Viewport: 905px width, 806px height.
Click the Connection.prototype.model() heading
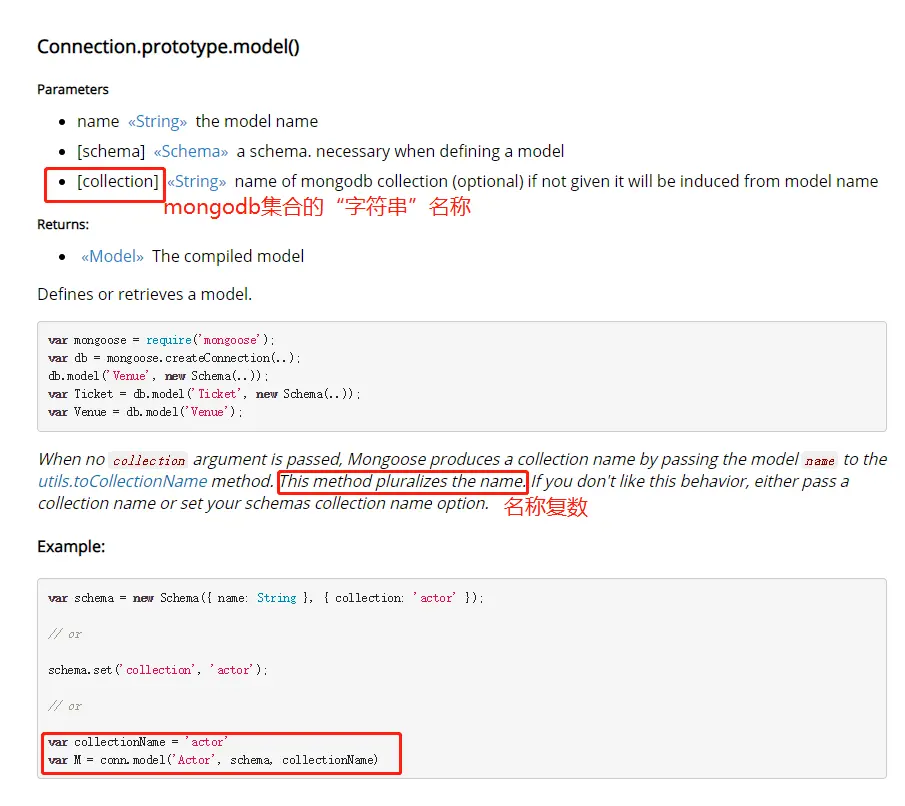click(x=168, y=46)
